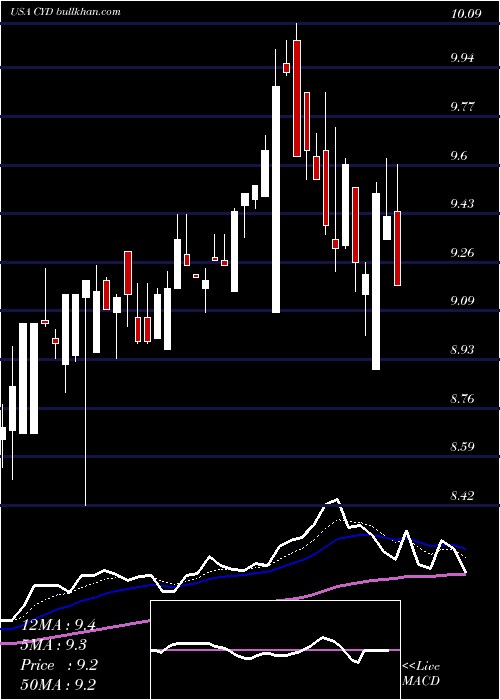500x700 pixels.
Task: Click the 8.76 price axis label
Action: [x=462, y=399]
